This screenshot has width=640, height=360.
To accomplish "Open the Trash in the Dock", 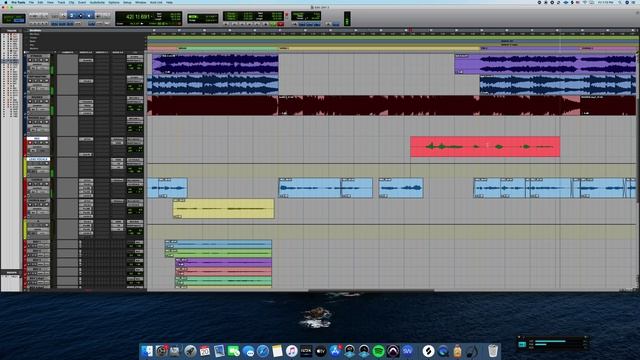I will coord(493,351).
